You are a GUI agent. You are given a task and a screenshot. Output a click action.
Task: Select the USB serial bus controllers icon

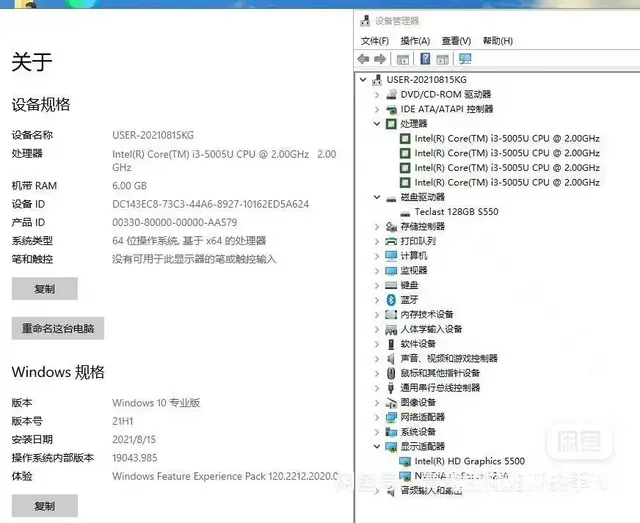(391, 388)
